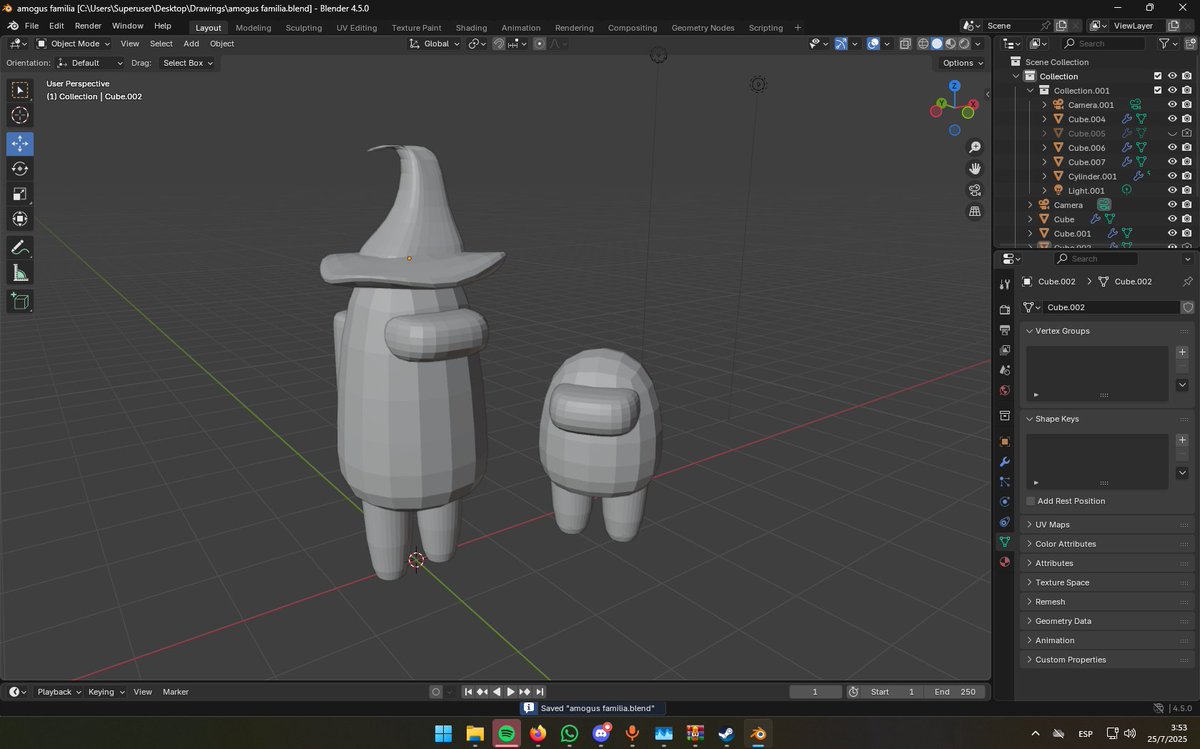The height and width of the screenshot is (749, 1200).
Task: Open the Output properties tab
Action: pyautogui.click(x=1005, y=330)
